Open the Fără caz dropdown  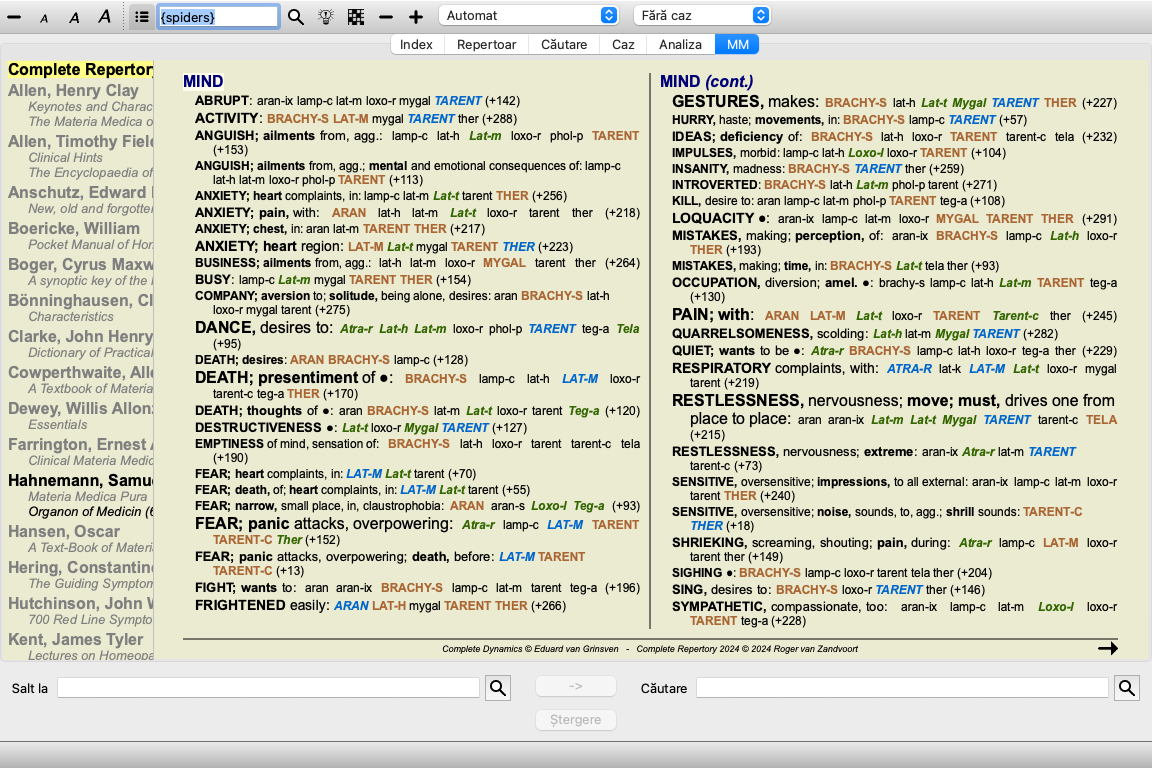(x=701, y=15)
